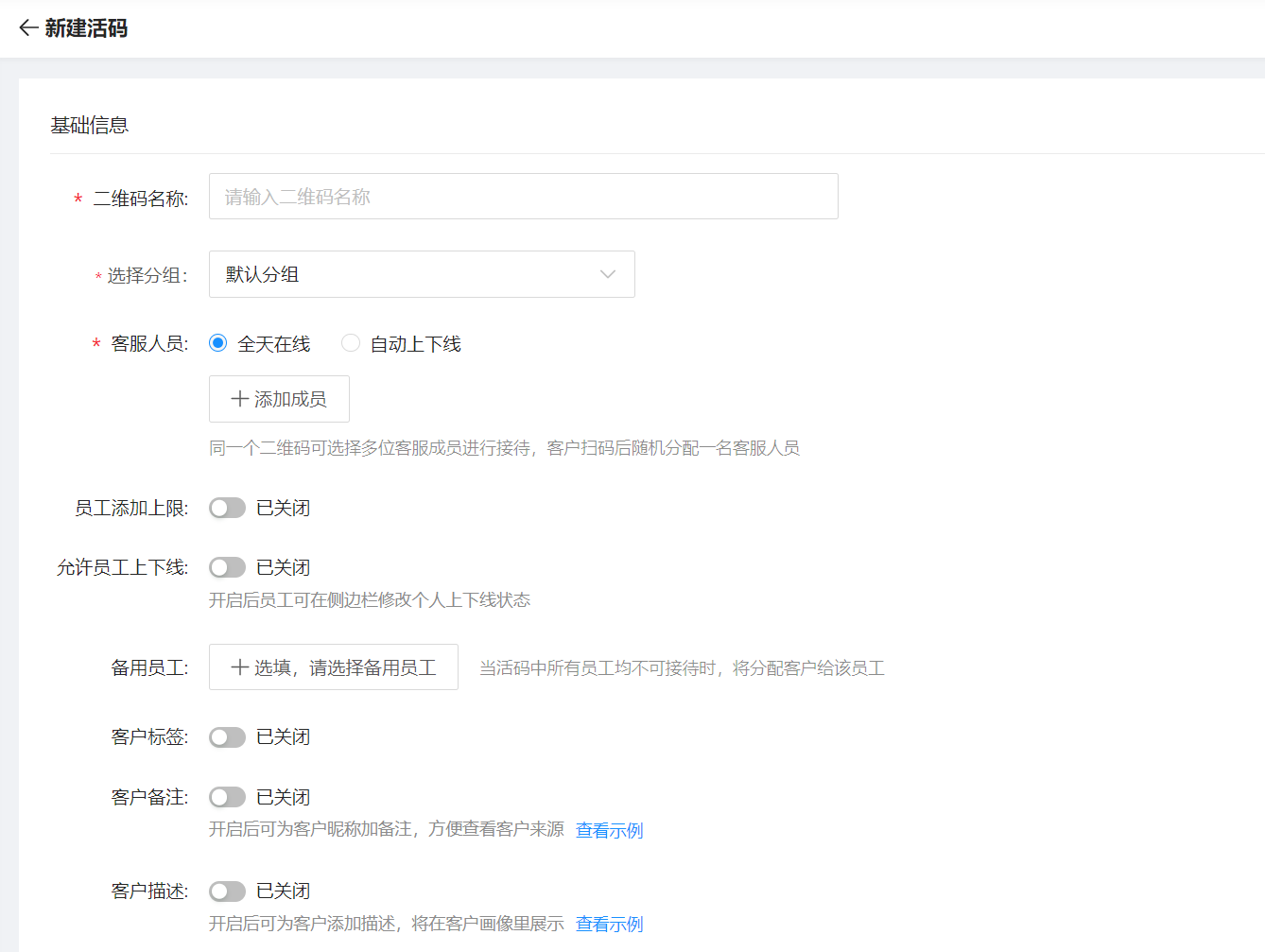
Task: Enable the 客户标签 switch
Action: (x=227, y=736)
